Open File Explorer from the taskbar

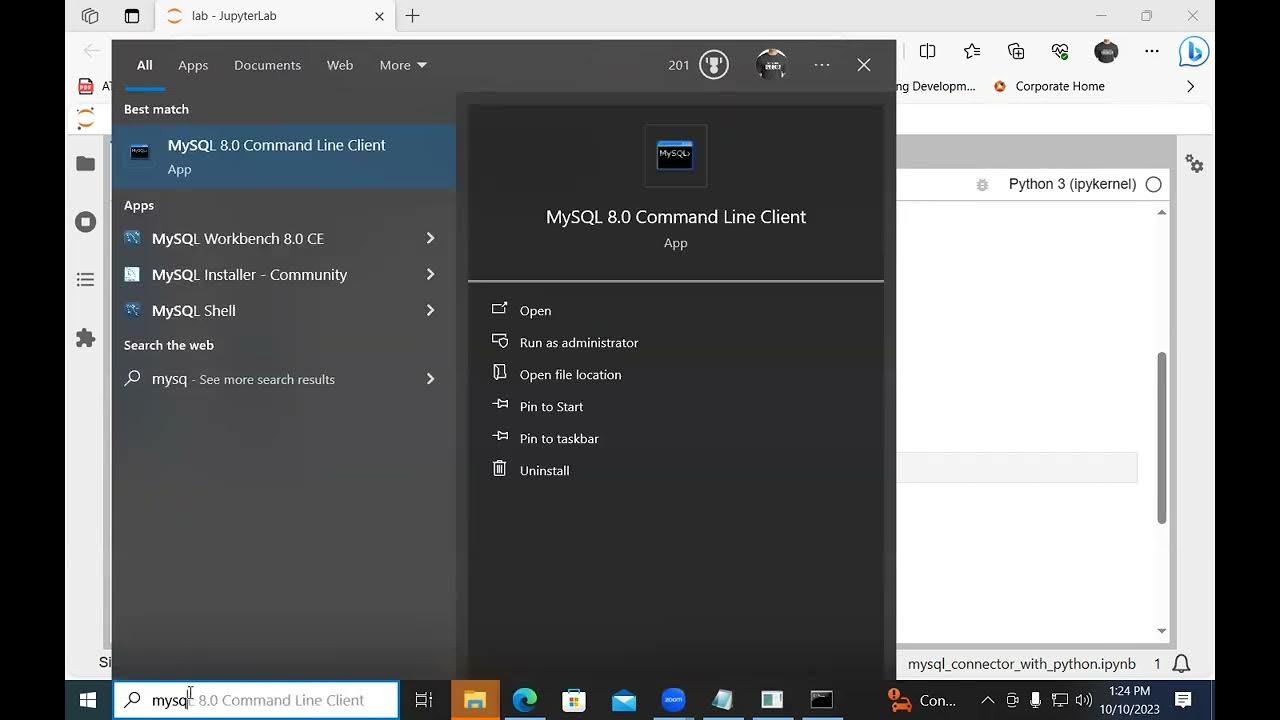(475, 700)
